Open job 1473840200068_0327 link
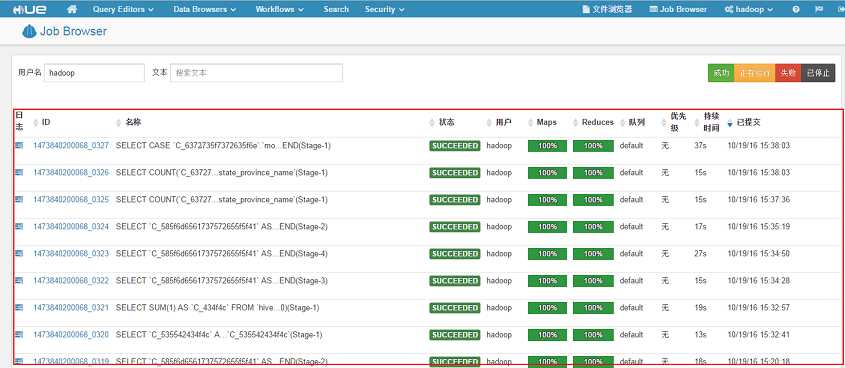Screen dimensions: 845x368 [x=71, y=145]
